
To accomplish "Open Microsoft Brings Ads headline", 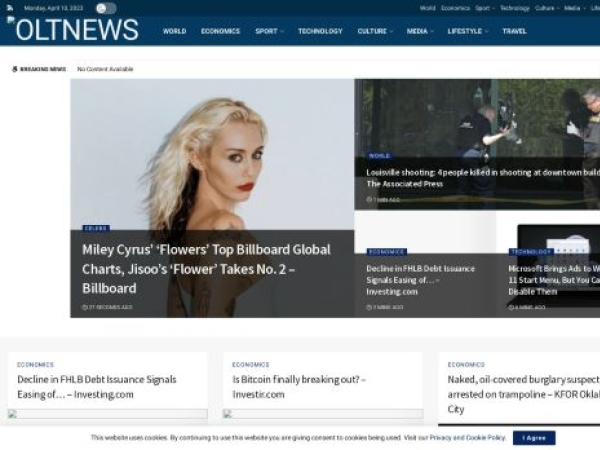I will (554, 280).
